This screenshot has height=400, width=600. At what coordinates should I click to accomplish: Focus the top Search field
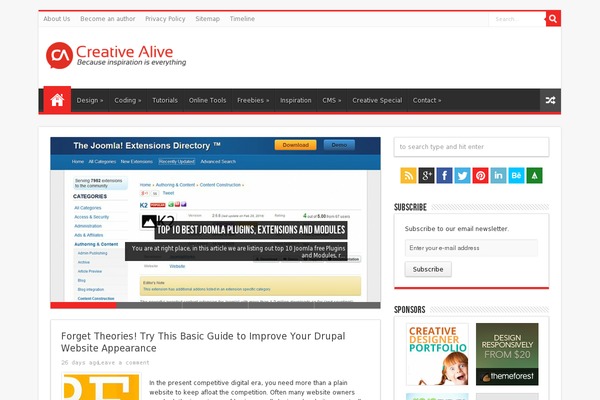click(517, 19)
